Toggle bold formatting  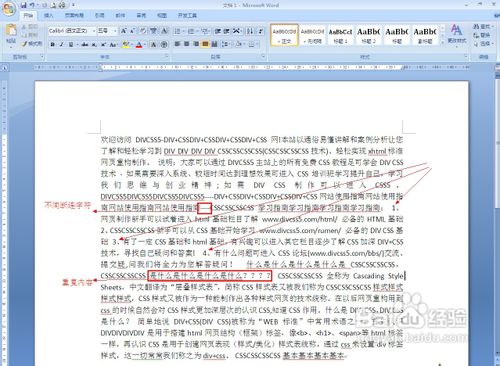point(52,44)
